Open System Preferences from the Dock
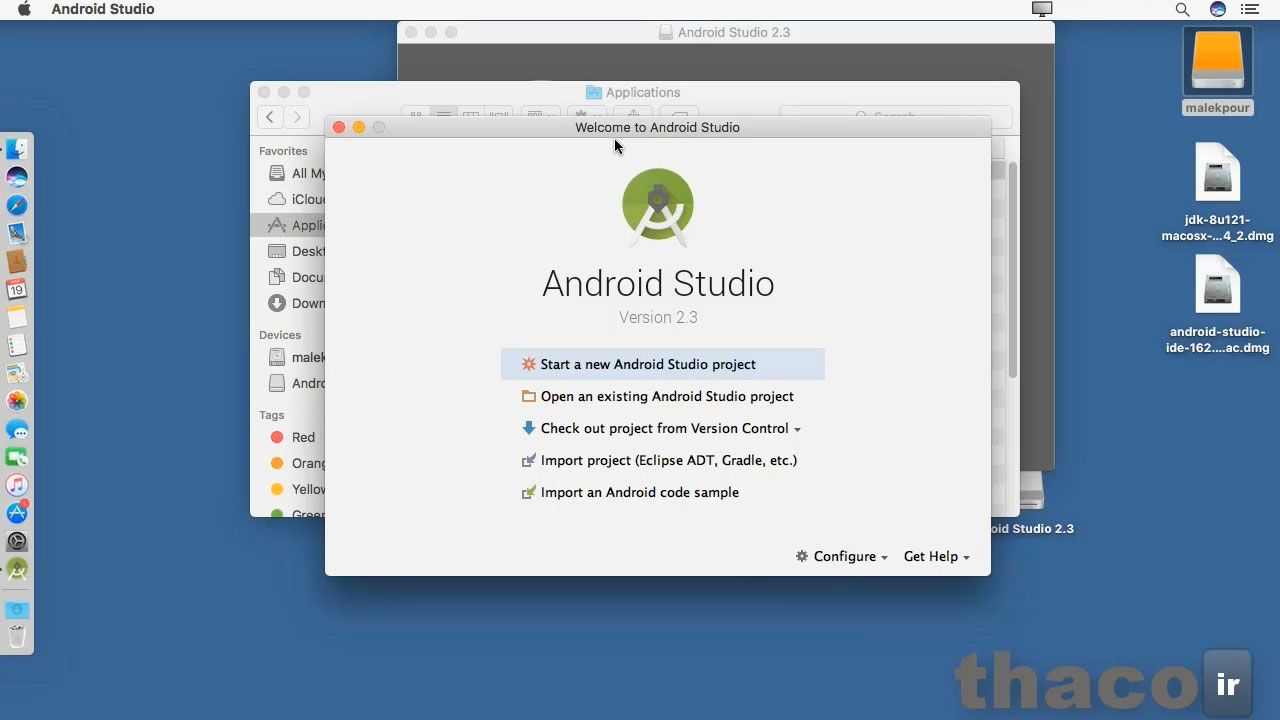Image resolution: width=1280 pixels, height=720 pixels. [17, 541]
